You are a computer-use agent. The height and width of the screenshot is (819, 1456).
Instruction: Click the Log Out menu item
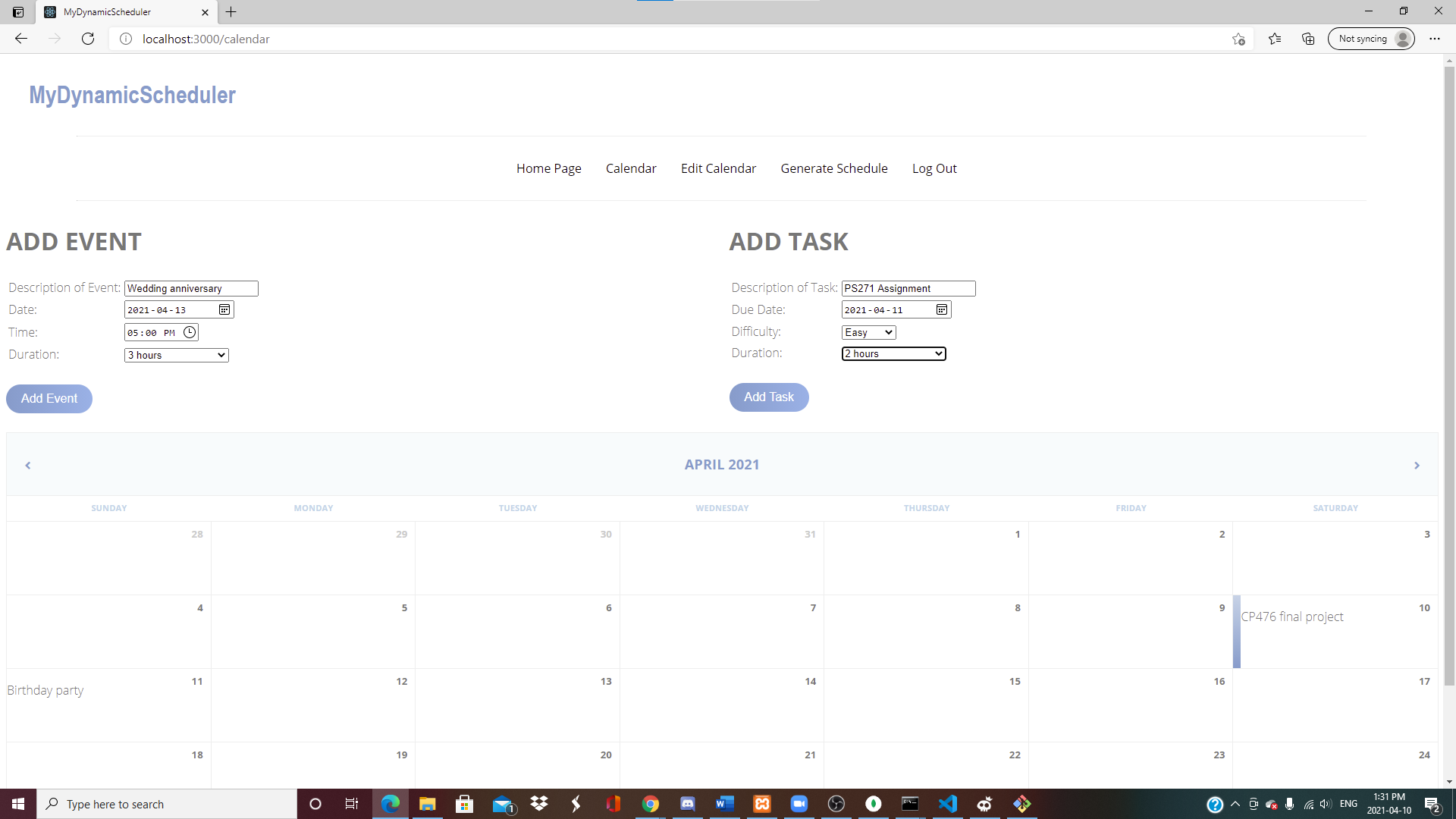coord(934,168)
